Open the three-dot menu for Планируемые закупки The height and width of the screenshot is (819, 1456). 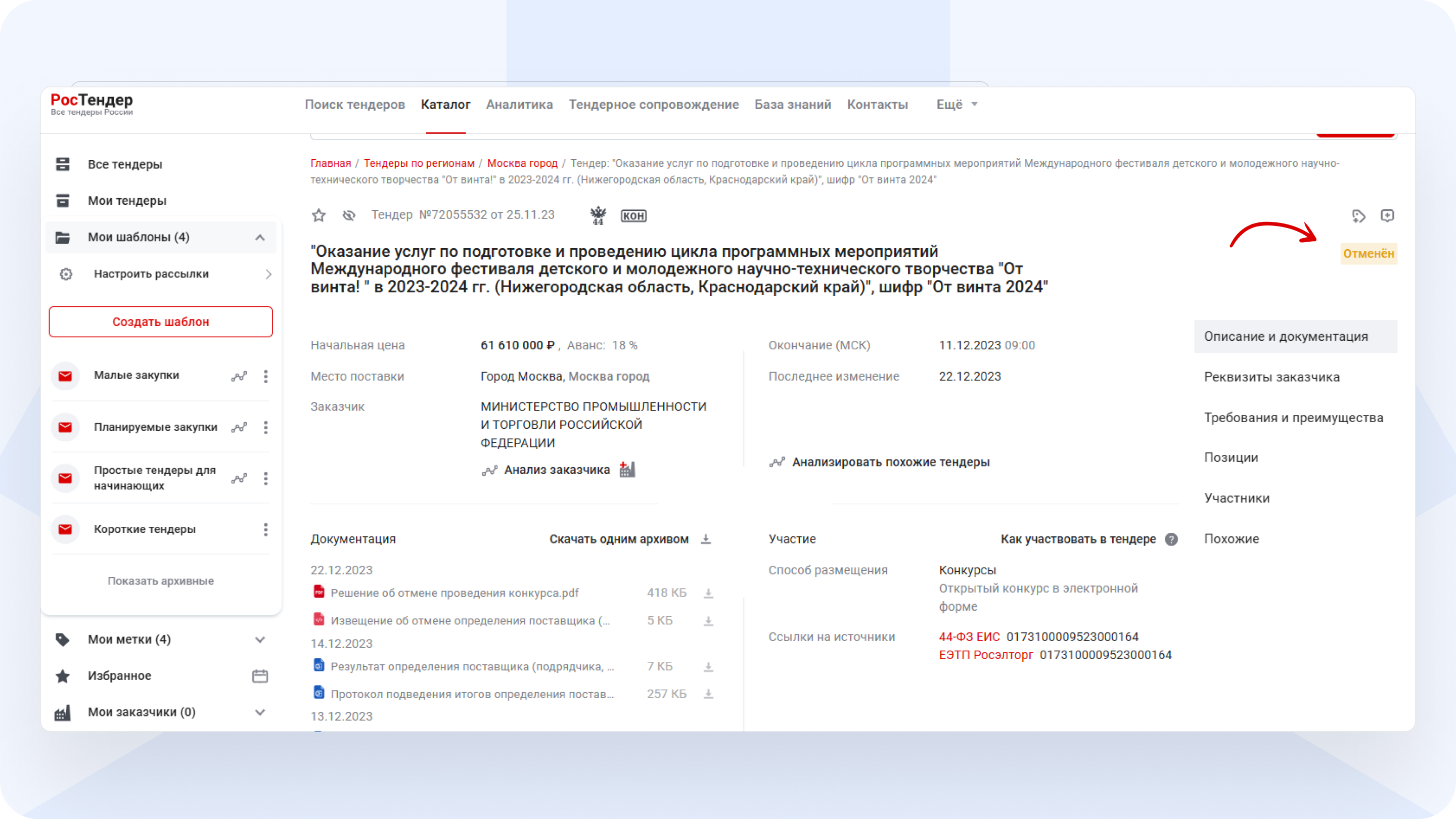(265, 428)
